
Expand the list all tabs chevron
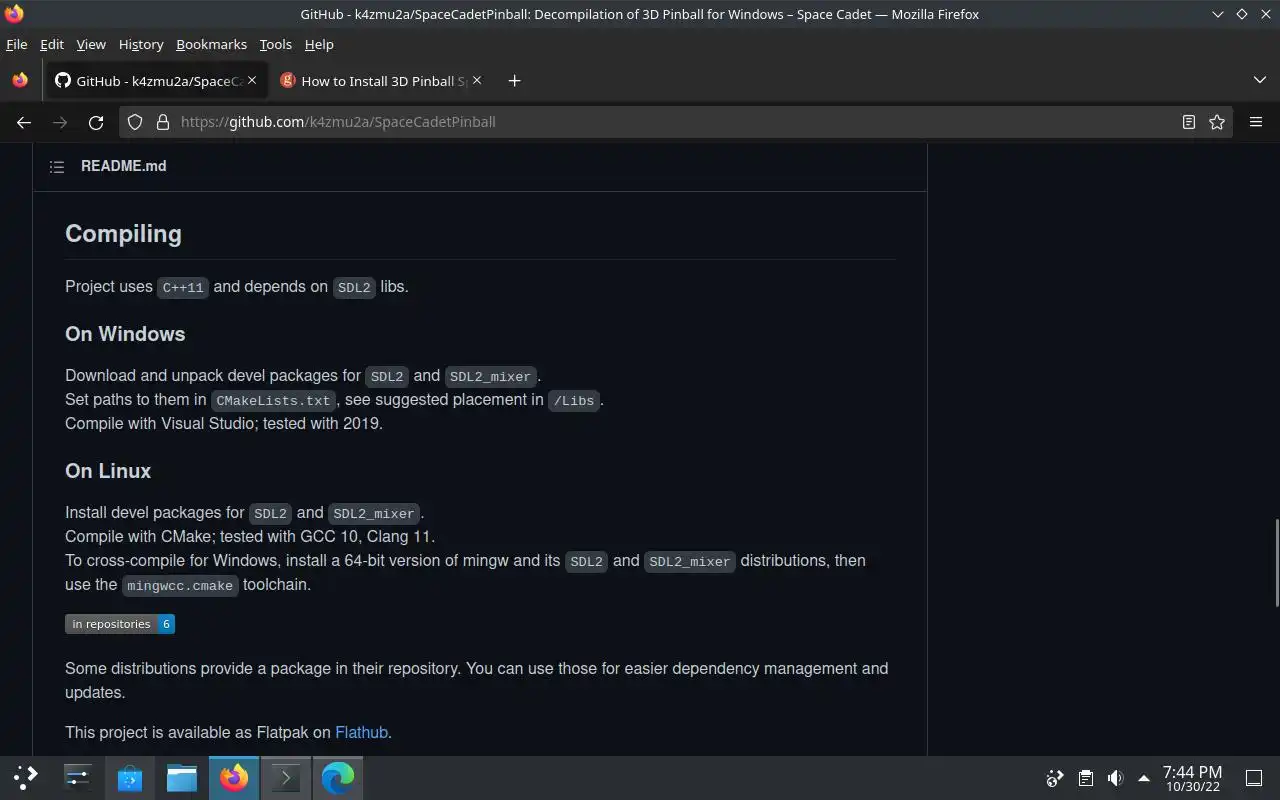1259,81
